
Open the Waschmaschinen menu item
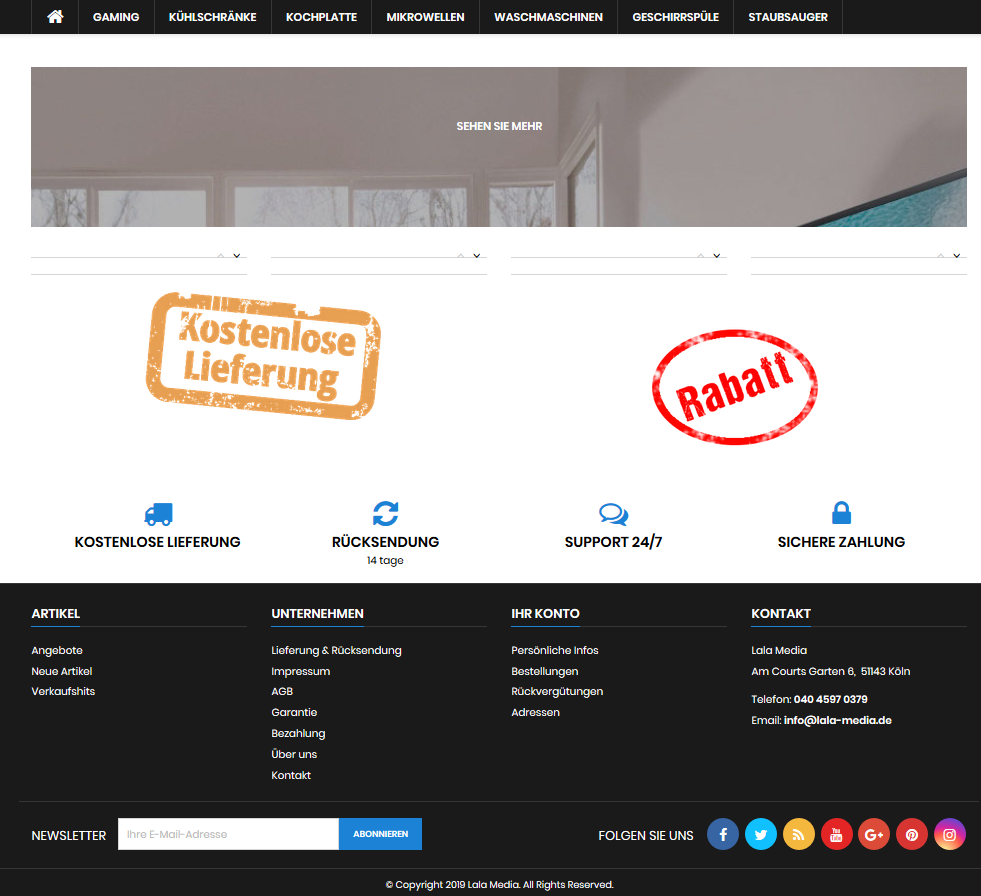coord(548,17)
